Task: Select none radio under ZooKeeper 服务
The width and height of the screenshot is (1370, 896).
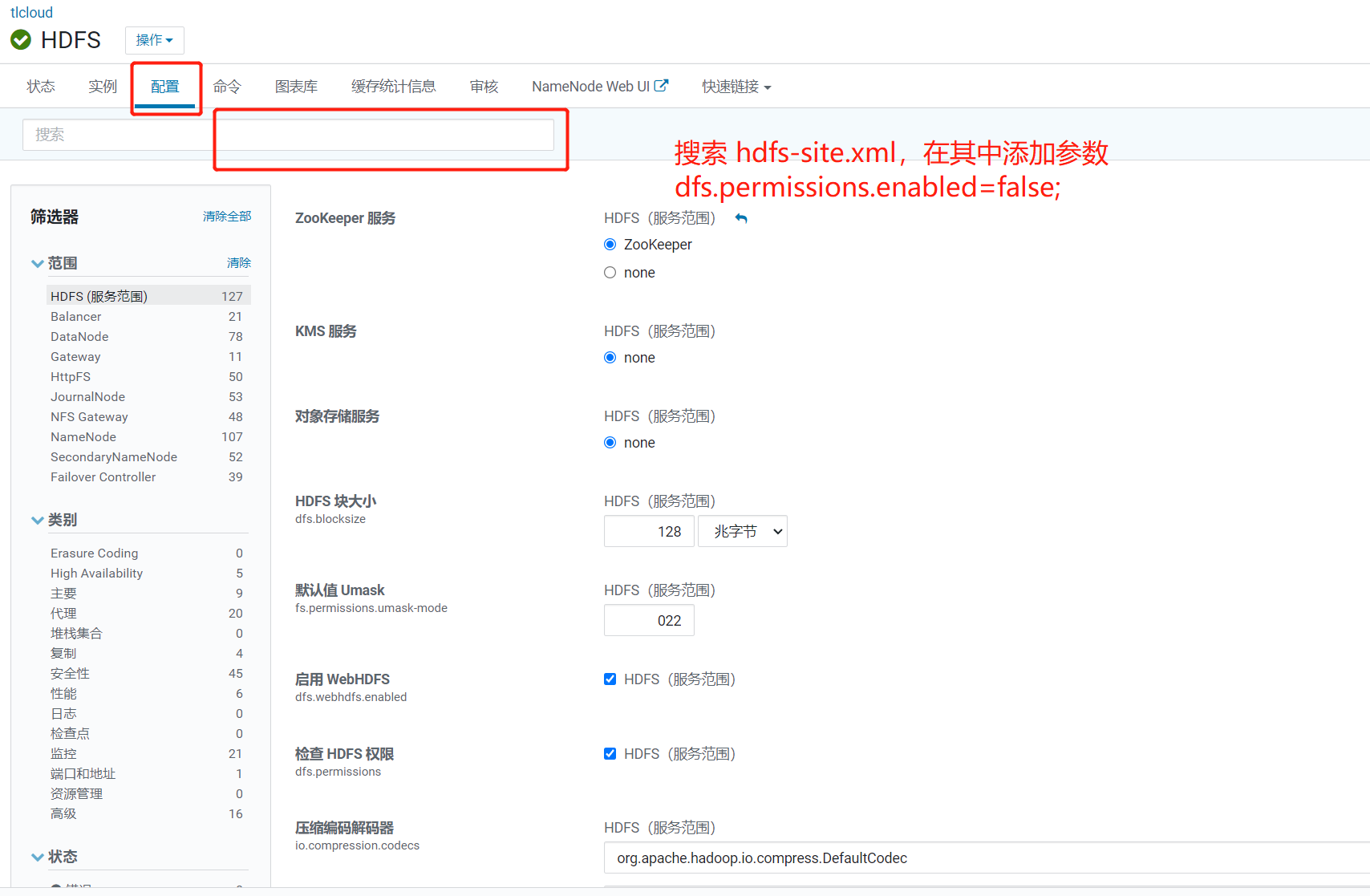Action: [610, 272]
